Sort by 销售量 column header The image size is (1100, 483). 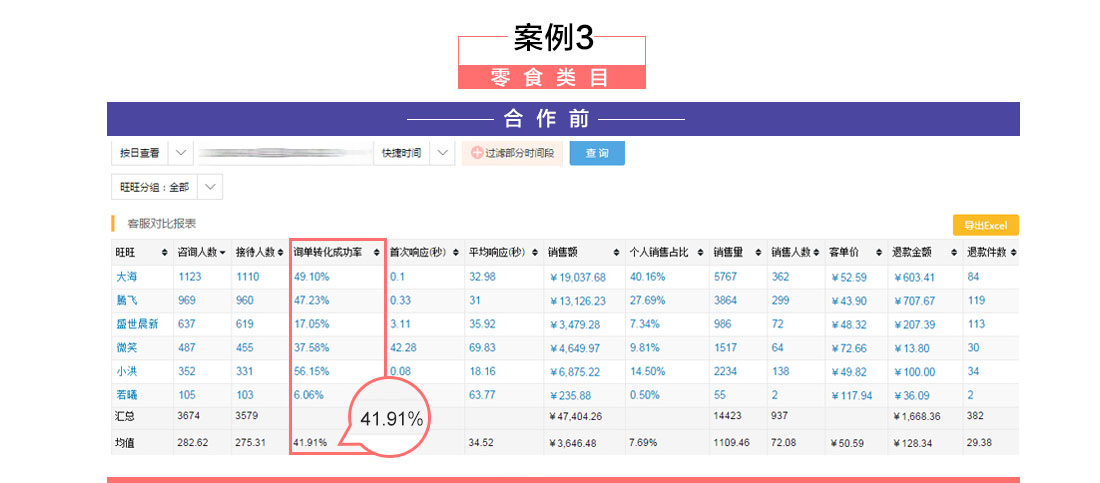(x=738, y=252)
